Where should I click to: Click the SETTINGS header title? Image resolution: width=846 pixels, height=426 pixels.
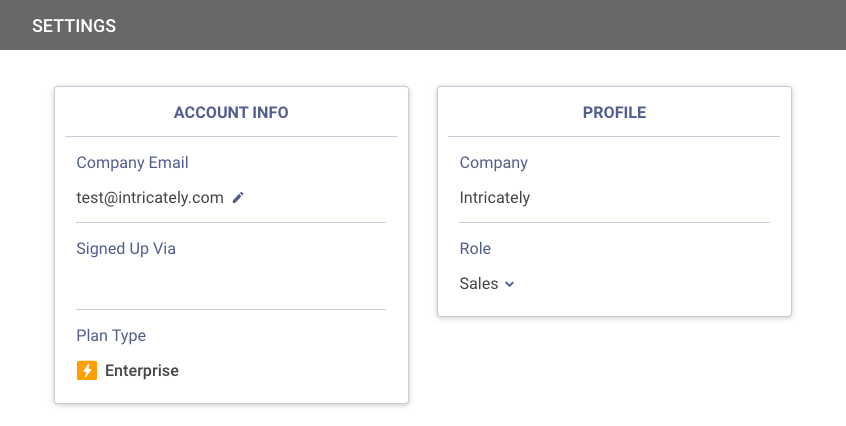click(x=74, y=26)
